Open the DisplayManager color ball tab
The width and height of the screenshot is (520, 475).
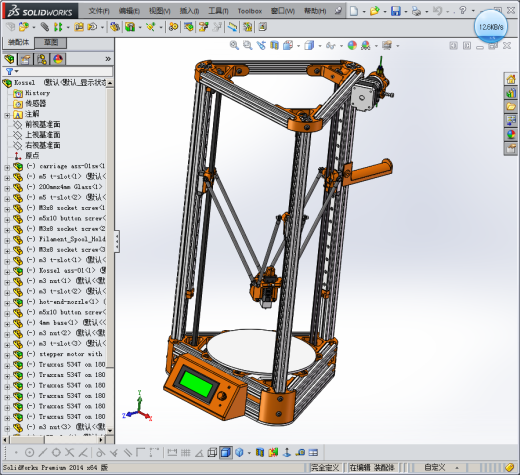click(x=58, y=59)
